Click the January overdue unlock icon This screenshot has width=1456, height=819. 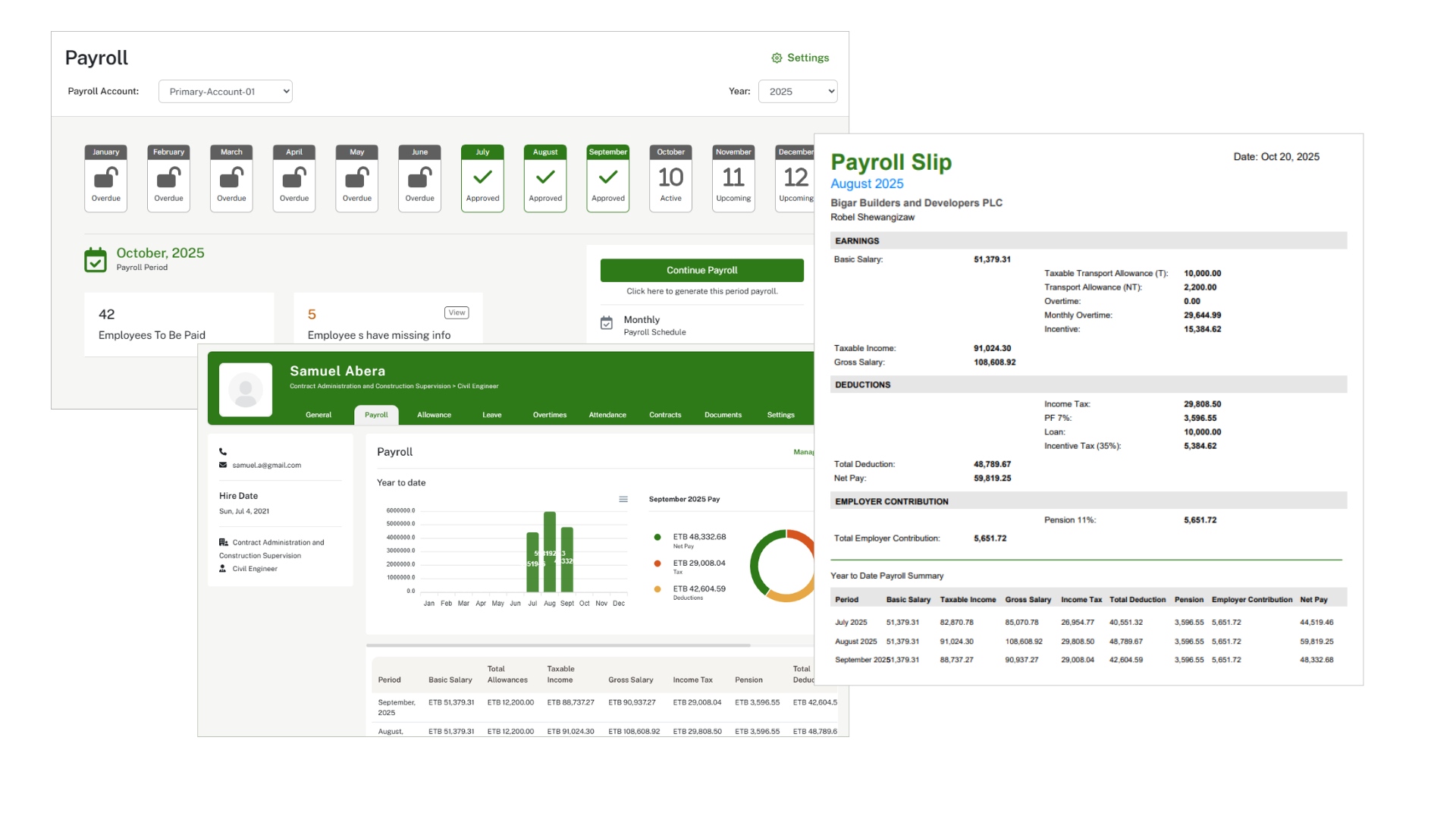(106, 177)
